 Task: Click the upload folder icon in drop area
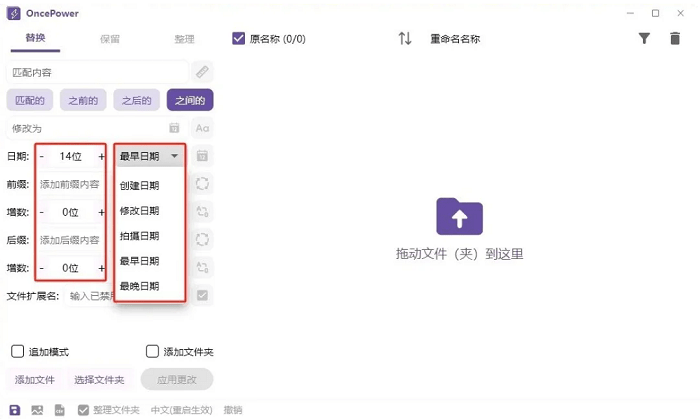[459, 216]
